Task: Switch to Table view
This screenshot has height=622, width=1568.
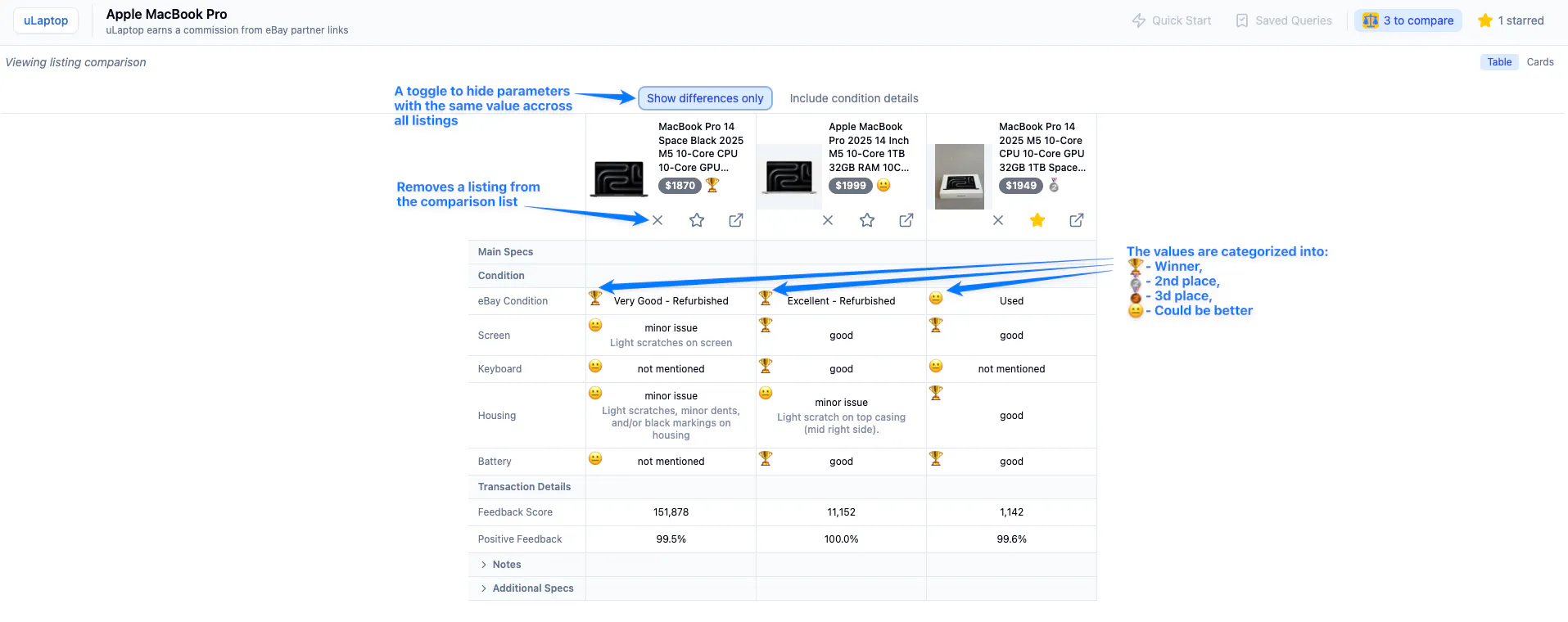Action: click(x=1499, y=62)
